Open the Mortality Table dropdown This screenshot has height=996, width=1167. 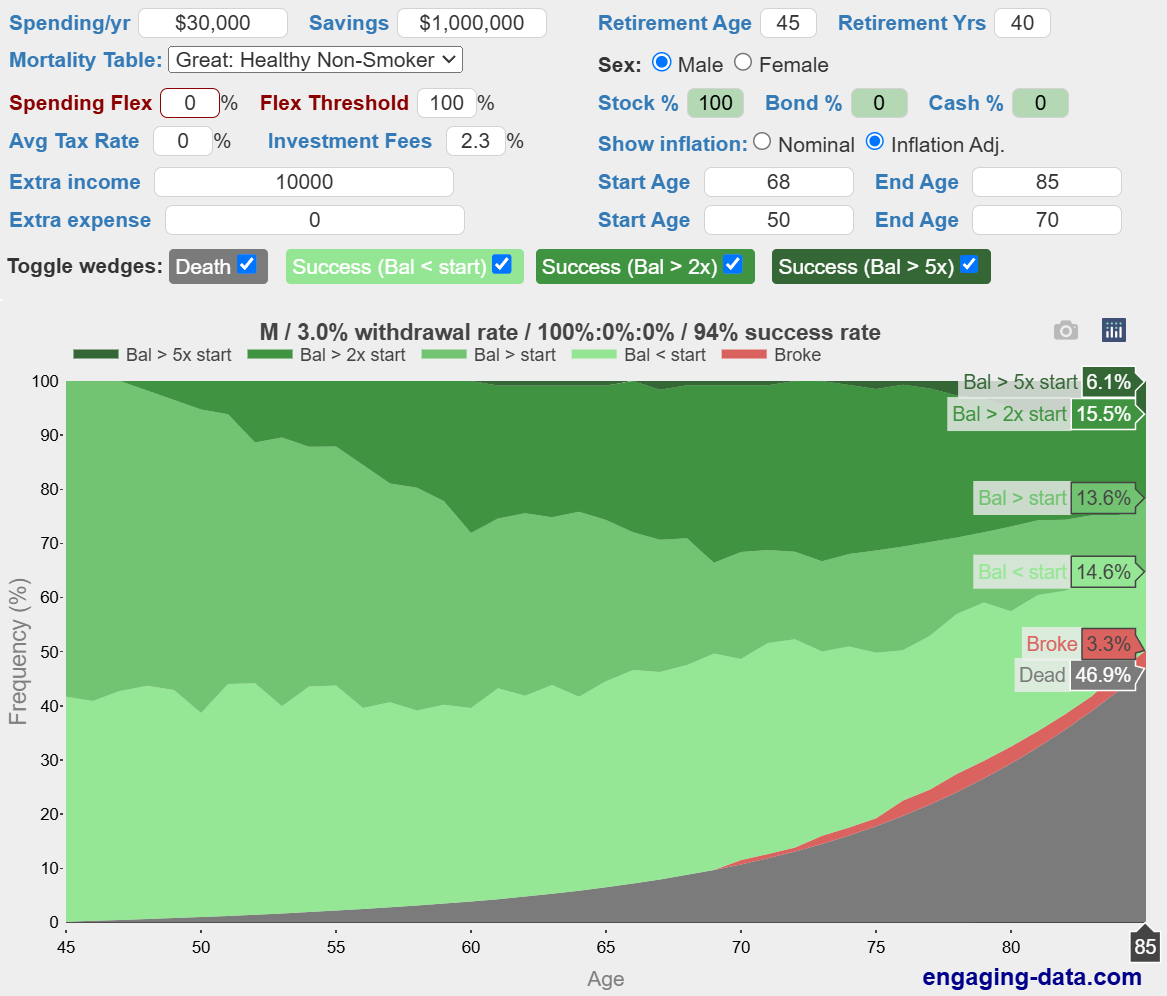[315, 60]
